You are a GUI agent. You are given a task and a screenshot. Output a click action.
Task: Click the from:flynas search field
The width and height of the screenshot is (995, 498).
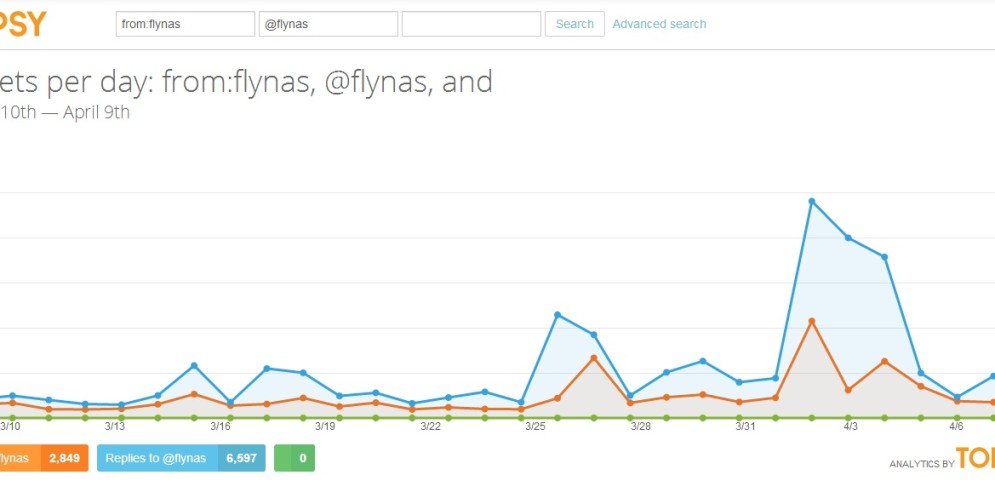point(185,24)
